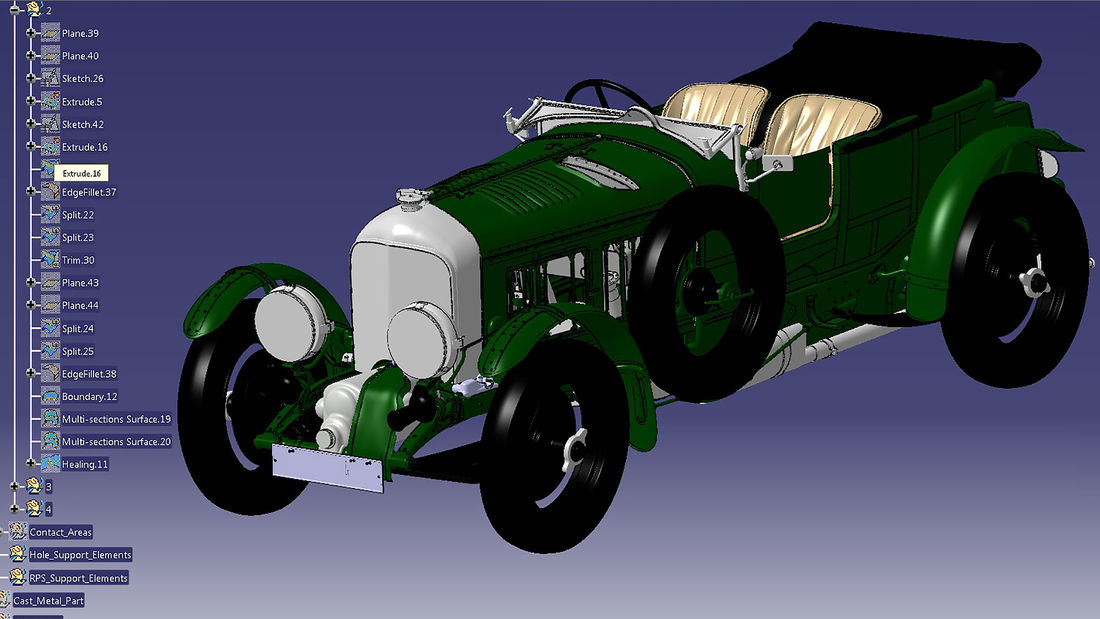Click the Split.22 feature icon
Screen dimensions: 1100x619
coord(50,214)
